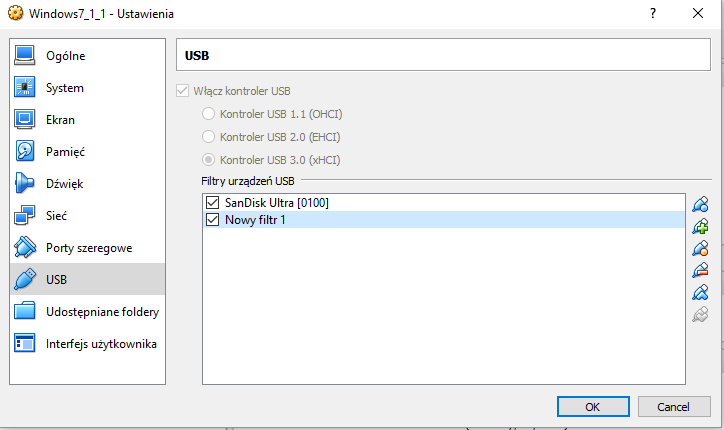Click the edit selected USB filter icon
This screenshot has width=724, height=430.
click(x=700, y=248)
